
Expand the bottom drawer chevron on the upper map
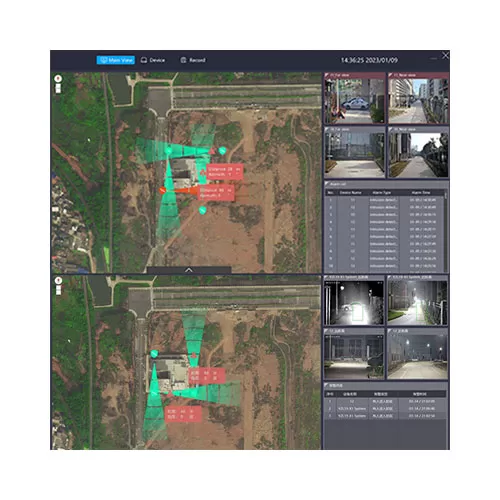point(189,270)
